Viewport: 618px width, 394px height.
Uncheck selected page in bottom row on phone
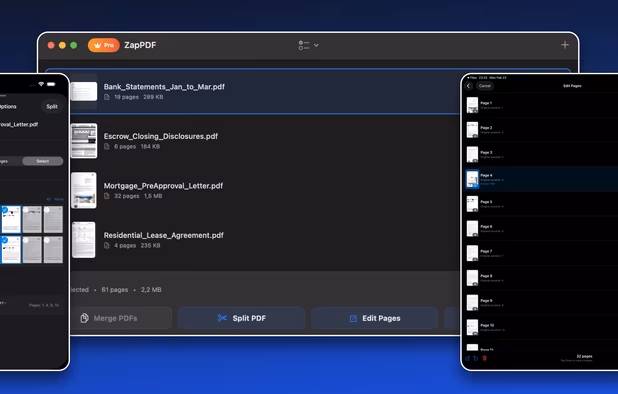(11, 249)
